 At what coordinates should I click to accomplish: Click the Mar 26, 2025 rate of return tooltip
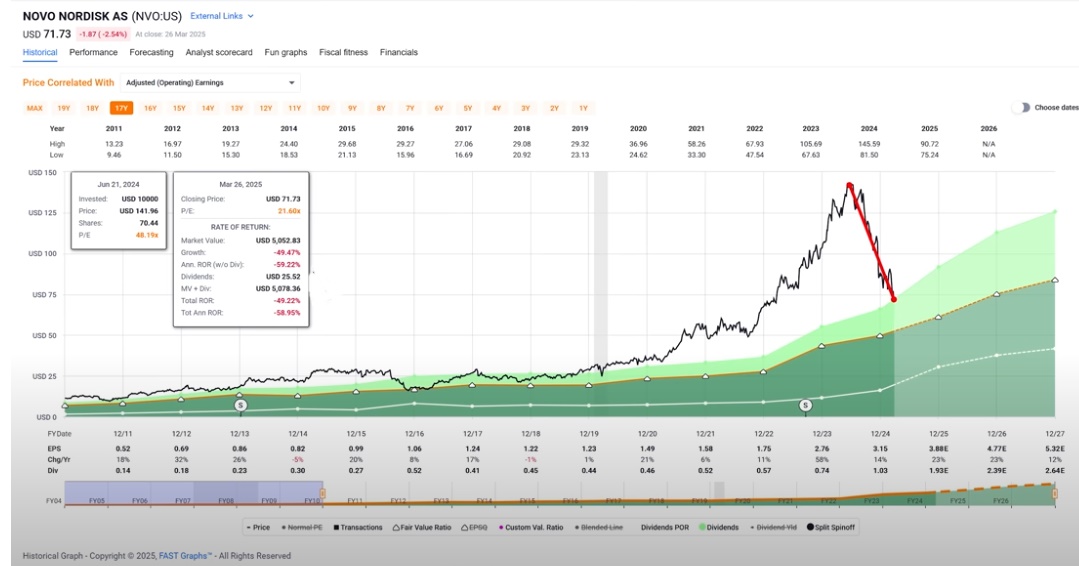[241, 249]
